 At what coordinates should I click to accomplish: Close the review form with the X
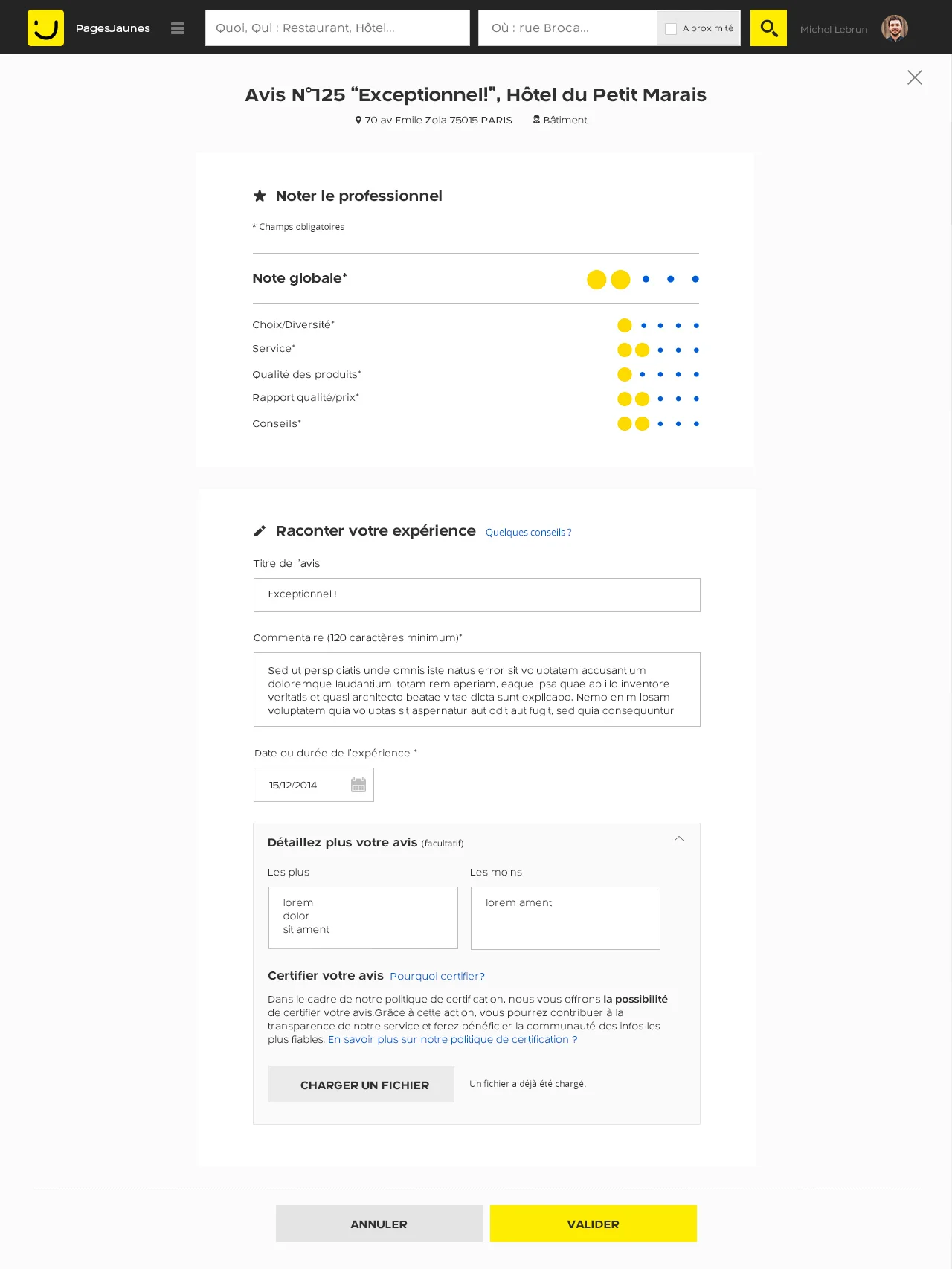(914, 77)
